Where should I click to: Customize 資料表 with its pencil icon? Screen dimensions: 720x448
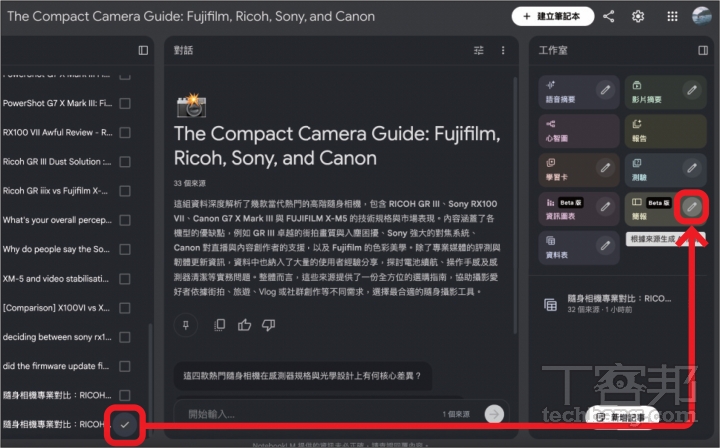click(x=606, y=246)
